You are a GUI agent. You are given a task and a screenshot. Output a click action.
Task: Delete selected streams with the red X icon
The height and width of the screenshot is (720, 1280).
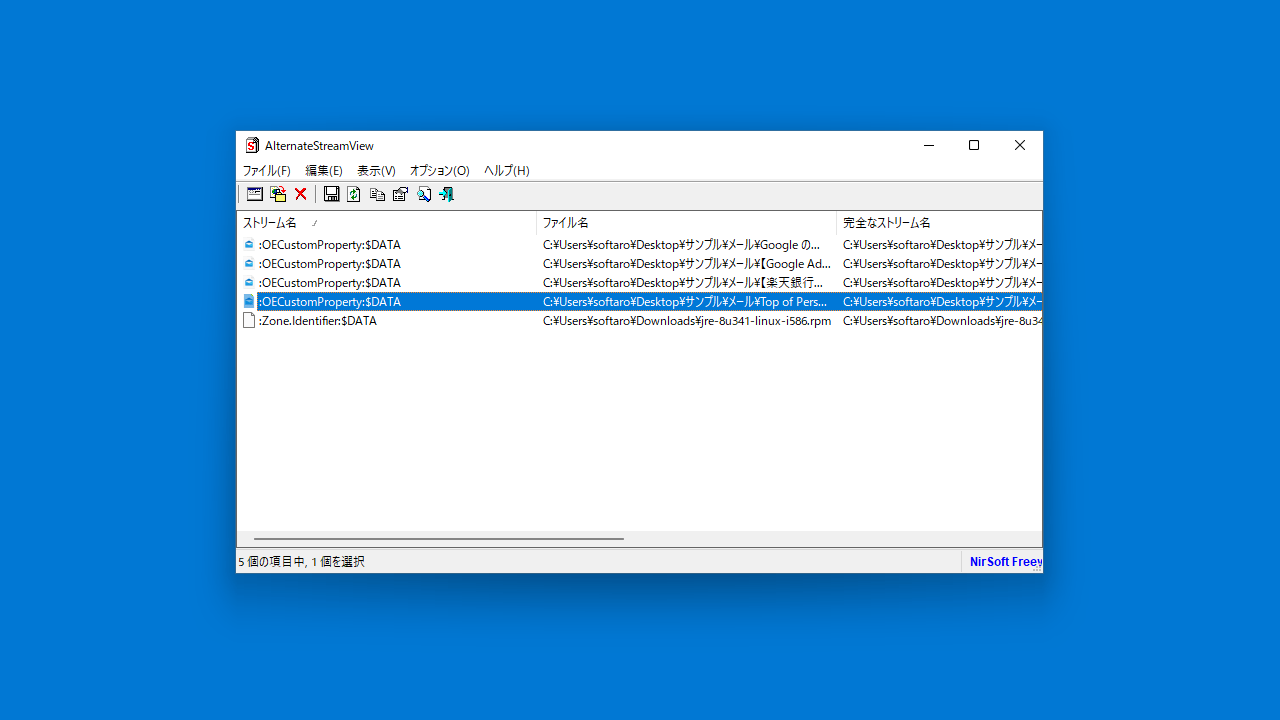pos(300,194)
